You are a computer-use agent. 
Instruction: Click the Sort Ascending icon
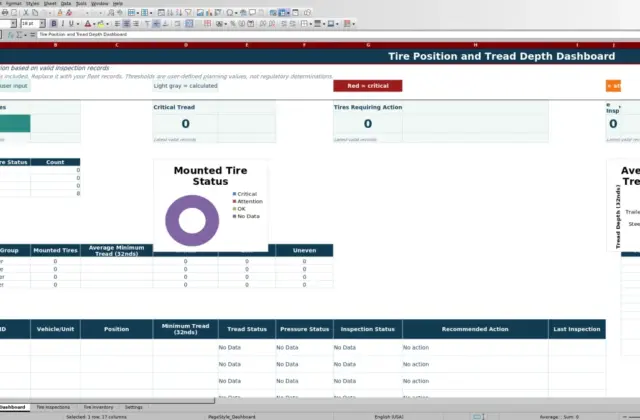(x=169, y=13)
